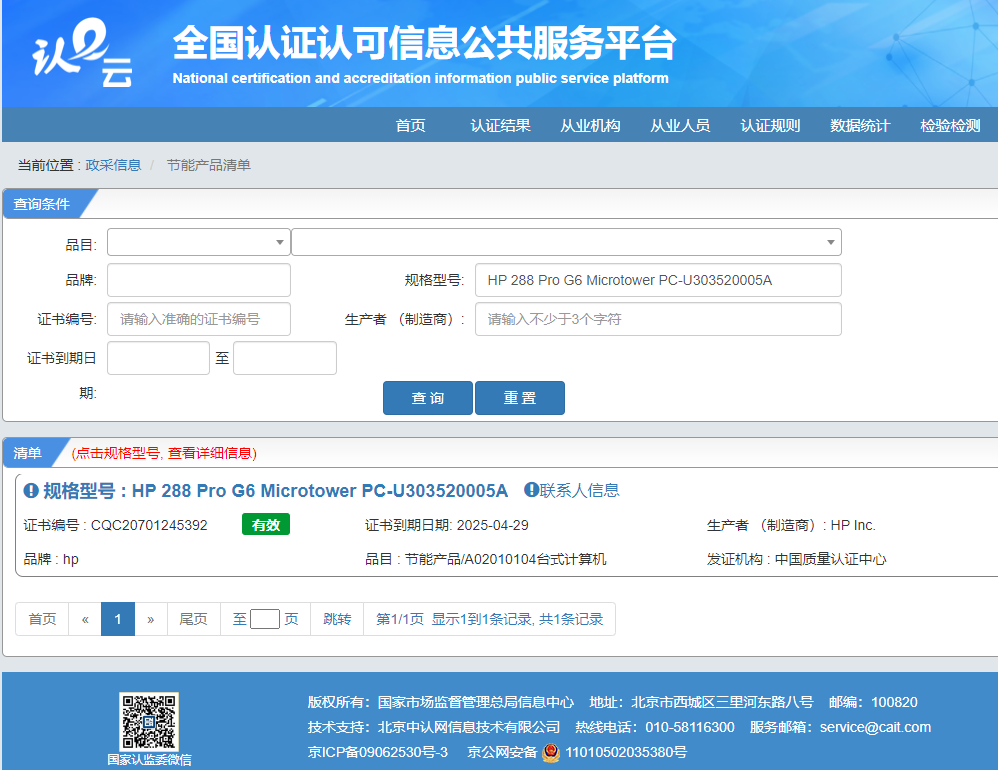Click the 尾页 last page button
998x770 pixels.
193,619
